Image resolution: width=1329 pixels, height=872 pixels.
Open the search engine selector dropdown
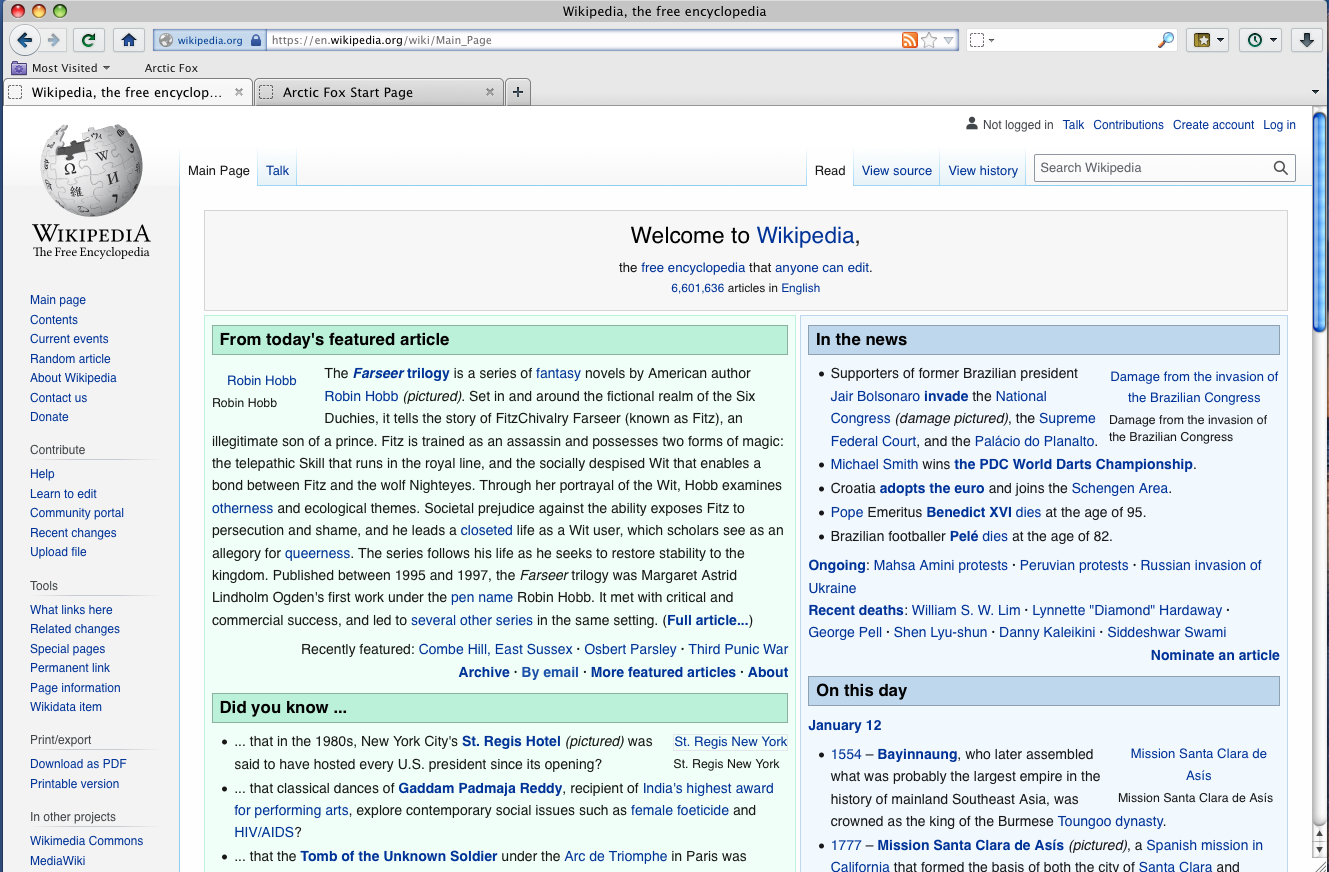pyautogui.click(x=982, y=40)
